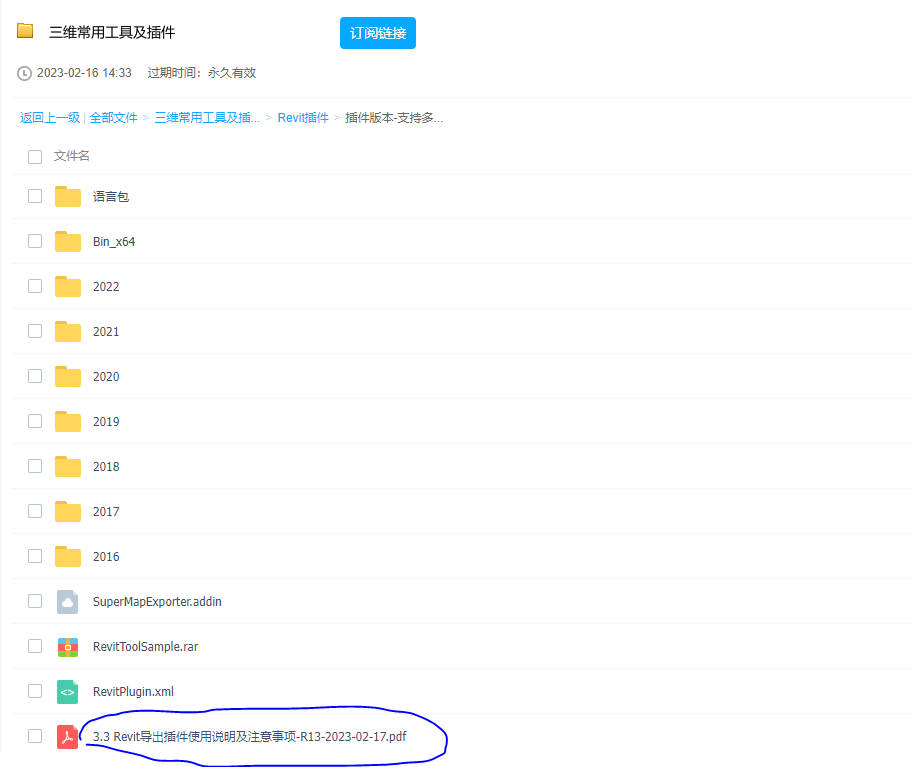Select the checkbox for folder 2022
Screen dimensions: 913x767
point(35,286)
